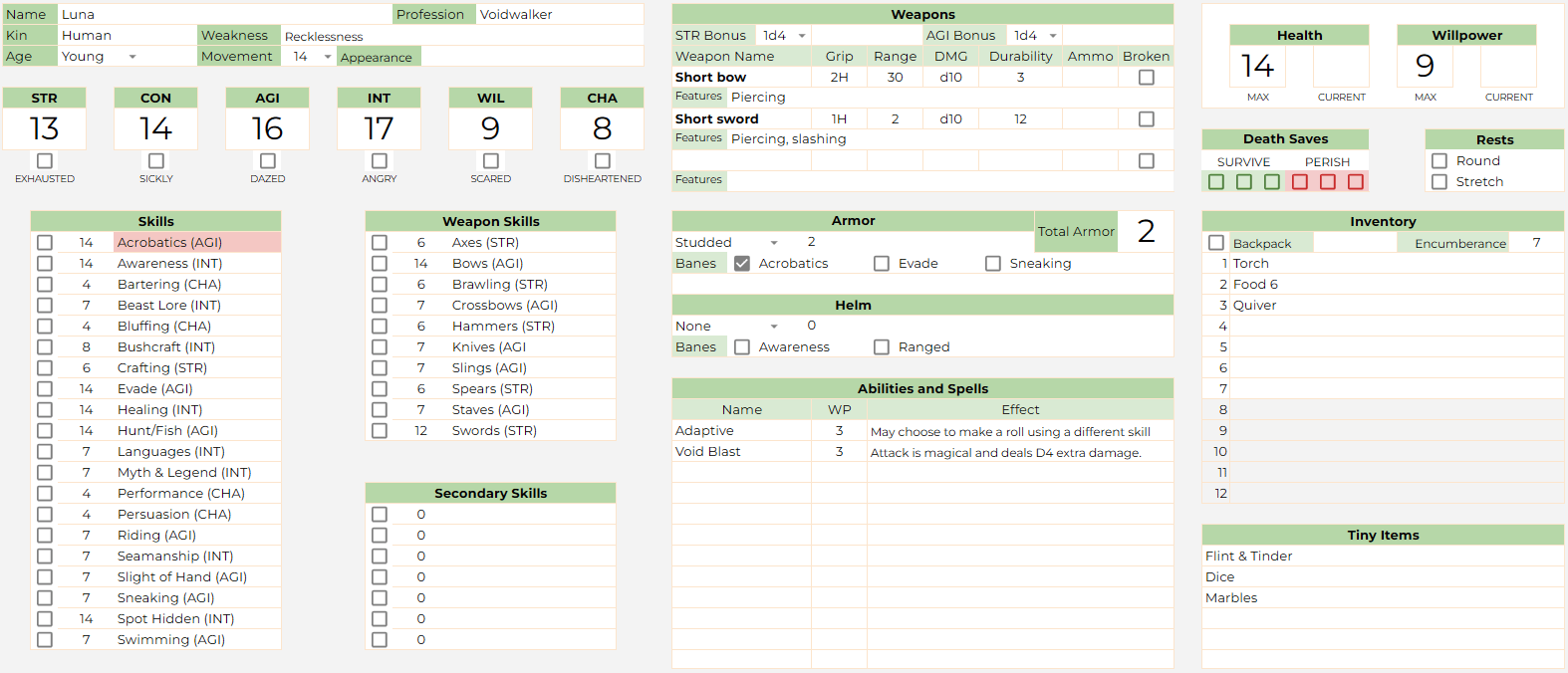Select the Encumberance value 7
Screen dimensions: 1568x673
(1536, 242)
